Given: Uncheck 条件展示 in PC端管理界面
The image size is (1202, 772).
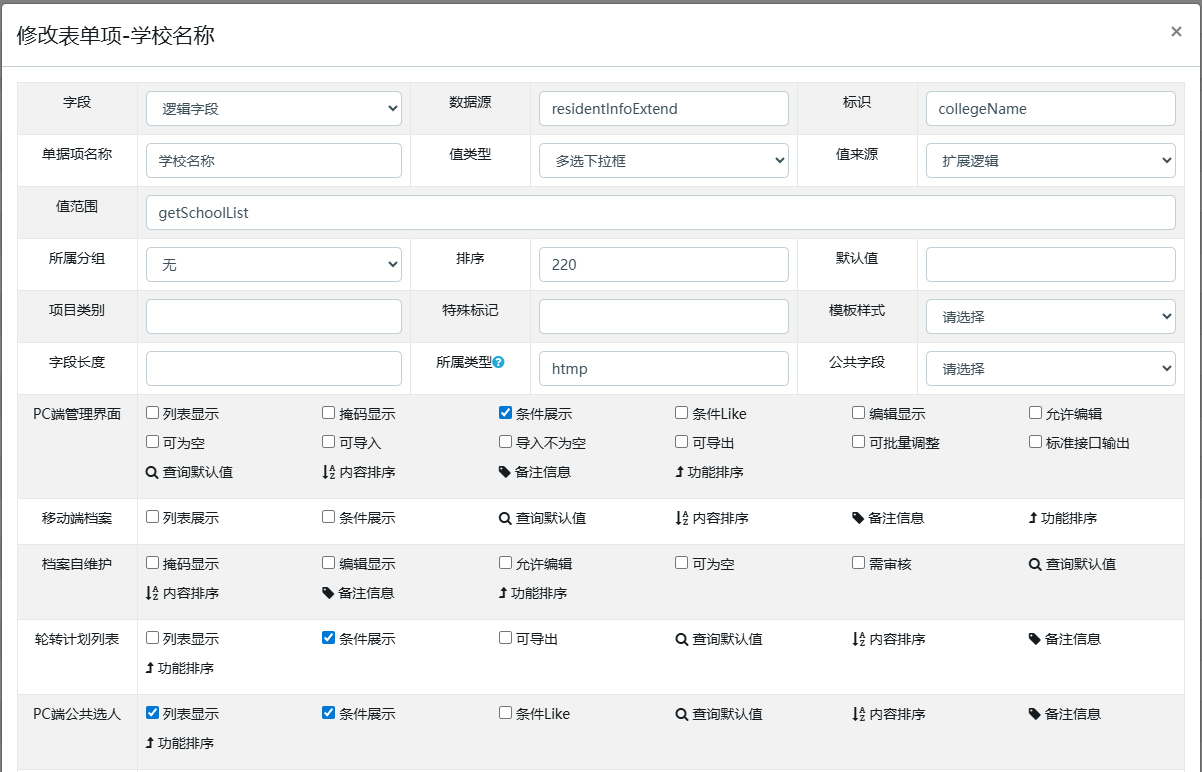Looking at the screenshot, I should tap(505, 413).
